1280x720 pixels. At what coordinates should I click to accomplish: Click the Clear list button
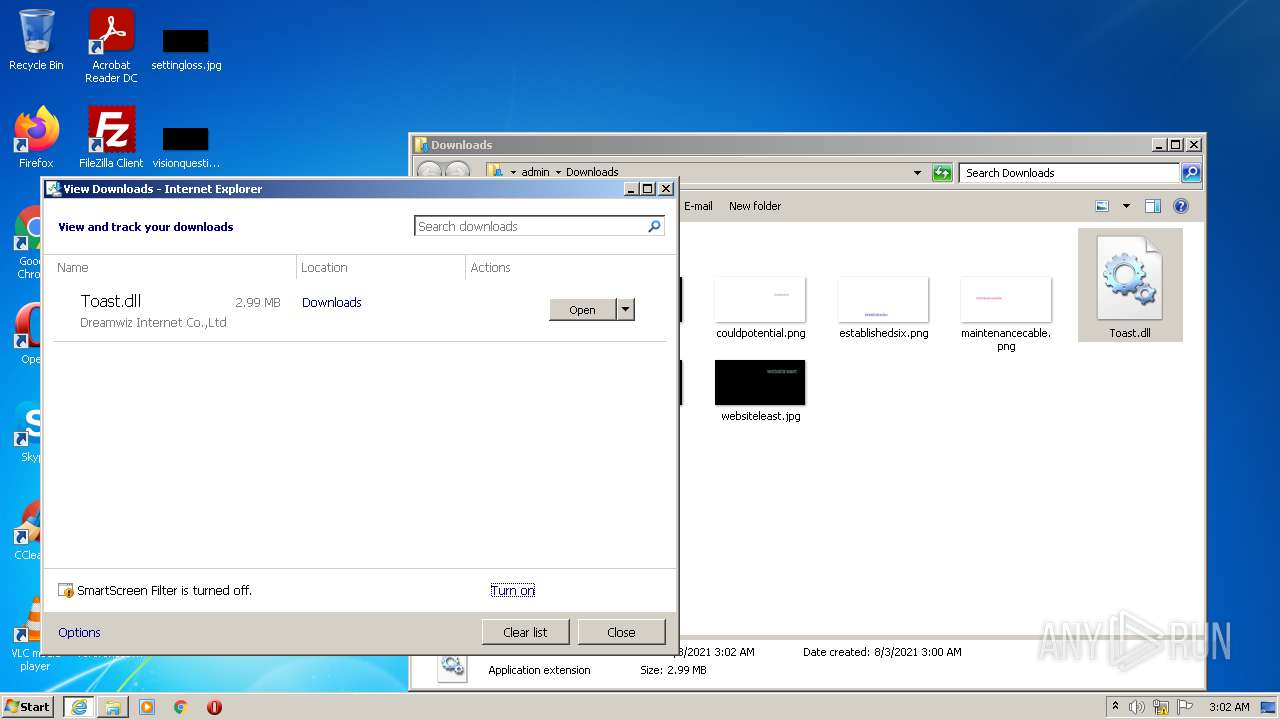(x=525, y=632)
